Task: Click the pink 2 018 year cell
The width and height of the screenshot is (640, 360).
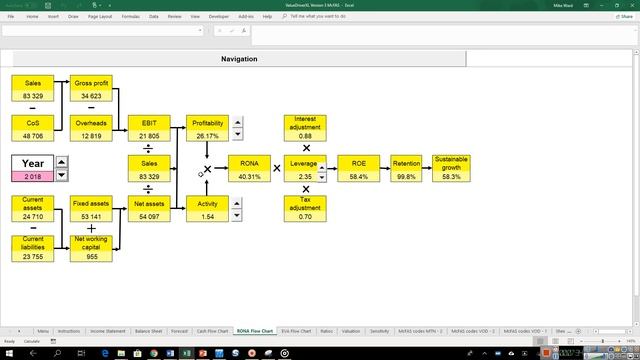Action: click(x=33, y=176)
